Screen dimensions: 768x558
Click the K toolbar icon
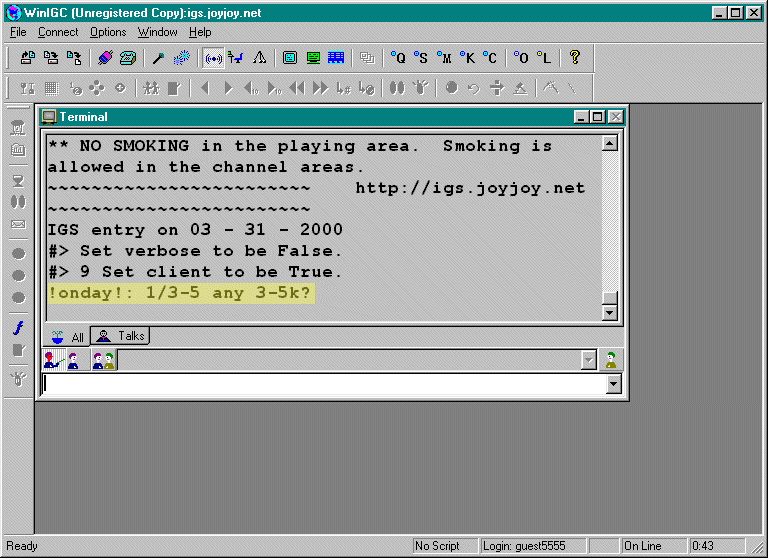tap(466, 58)
